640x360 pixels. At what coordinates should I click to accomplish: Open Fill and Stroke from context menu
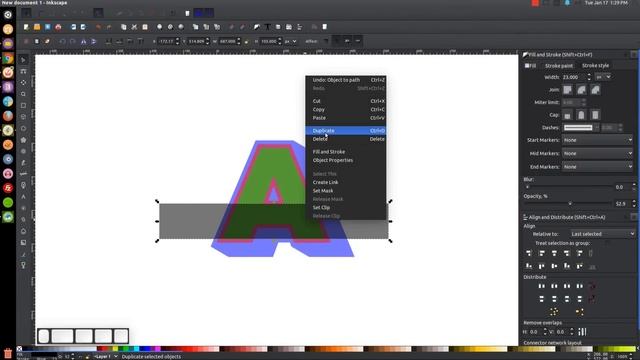tap(346, 152)
